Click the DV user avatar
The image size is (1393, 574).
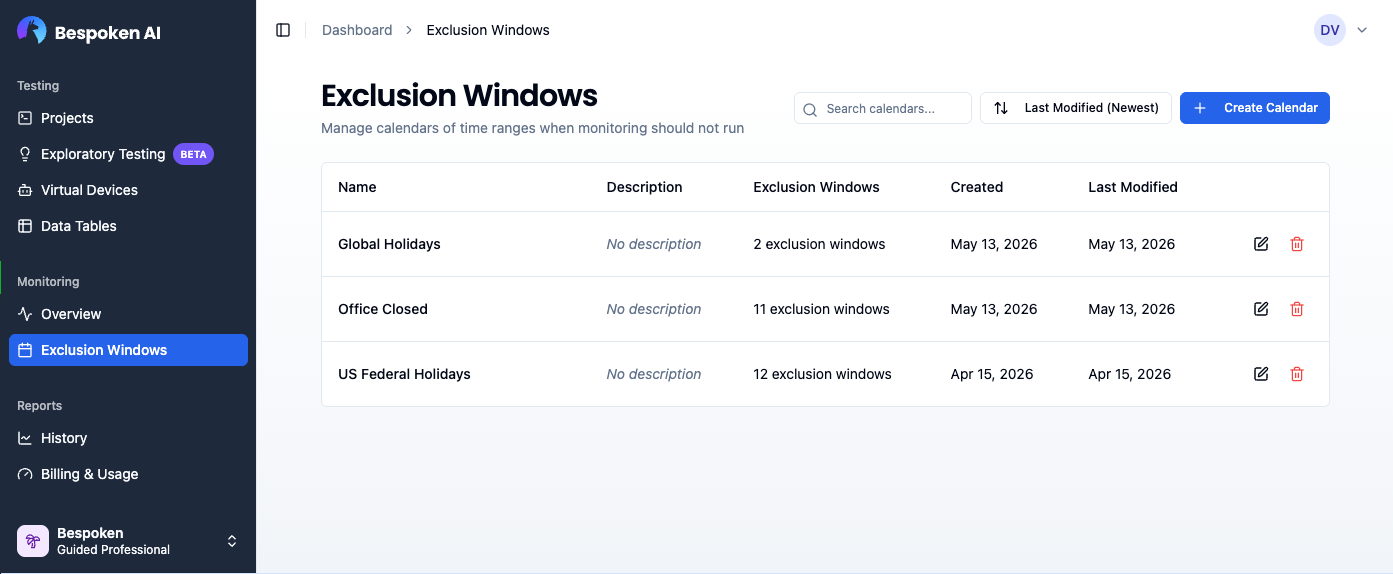pyautogui.click(x=1330, y=30)
